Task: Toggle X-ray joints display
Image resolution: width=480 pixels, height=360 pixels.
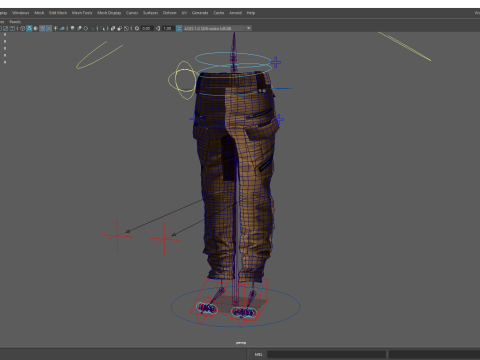Action: pyautogui.click(x=126, y=28)
